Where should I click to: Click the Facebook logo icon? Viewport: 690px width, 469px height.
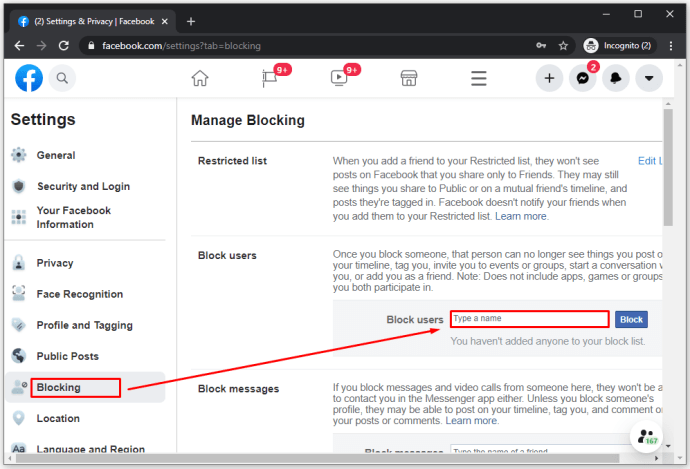click(x=29, y=78)
